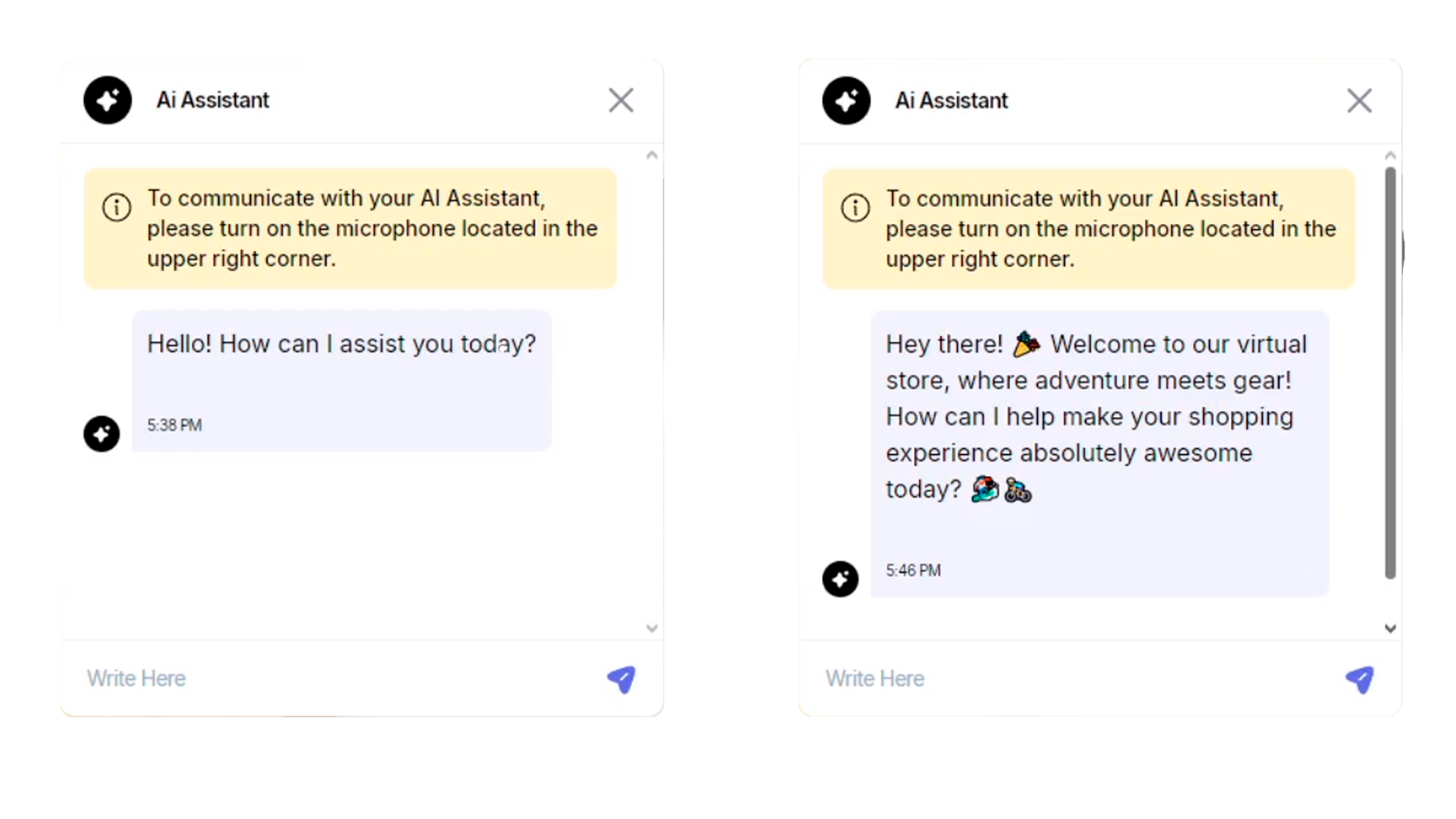The image size is (1456, 819).
Task: Click info icon in left microphone notice
Action: tap(117, 207)
